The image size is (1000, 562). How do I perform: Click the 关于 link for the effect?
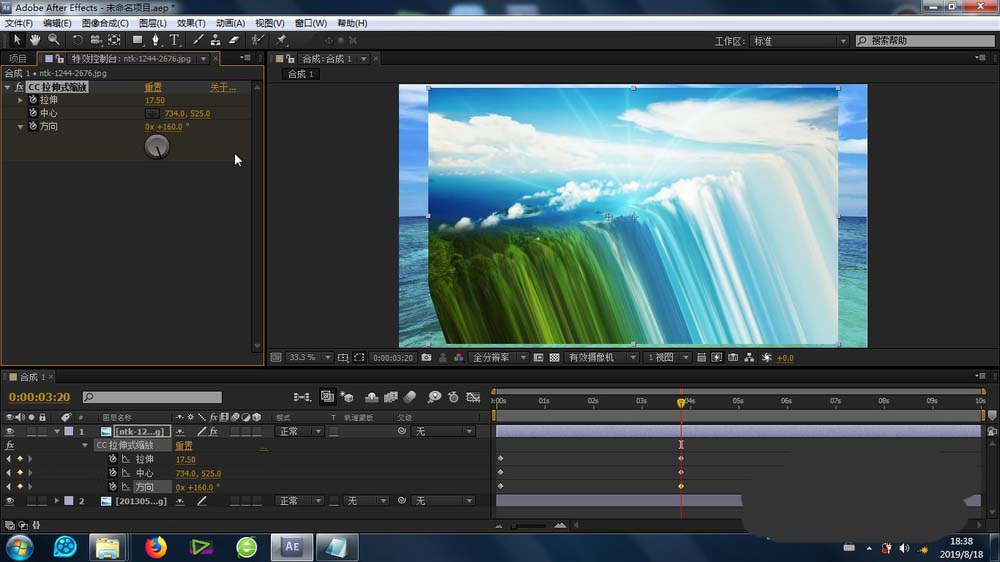(x=220, y=88)
